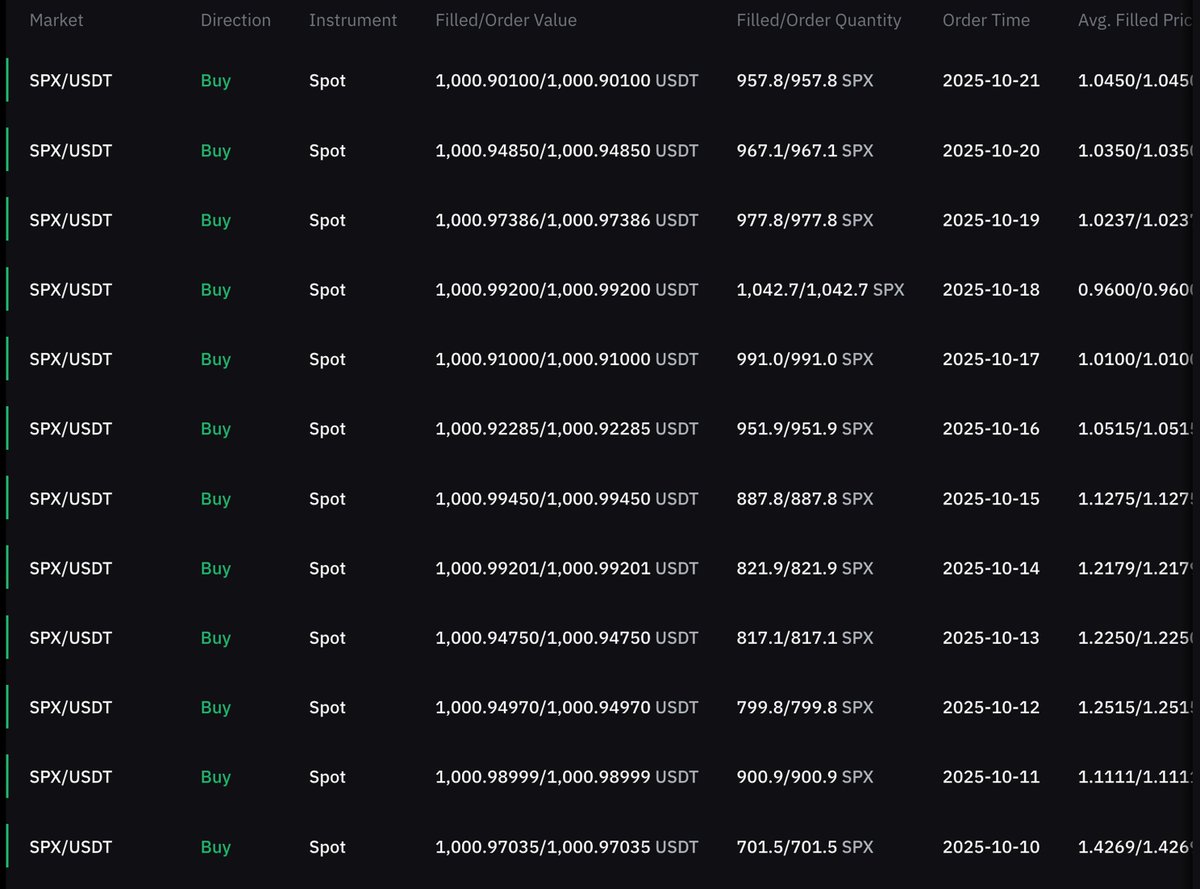This screenshot has height=889, width=1200.
Task: Click quantity 991.0/991.0 SPX
Action: 805,359
